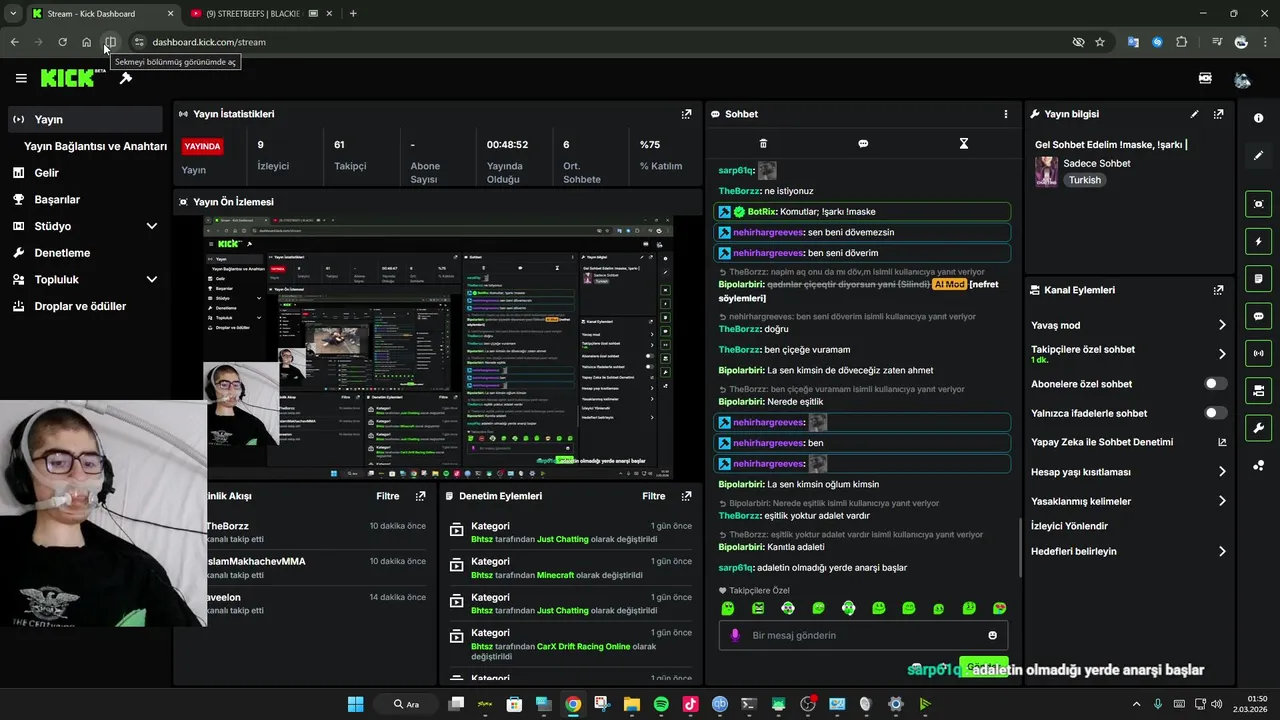The height and width of the screenshot is (720, 1280).
Task: Click the pencil icon in right sidebar
Action: point(1258,156)
